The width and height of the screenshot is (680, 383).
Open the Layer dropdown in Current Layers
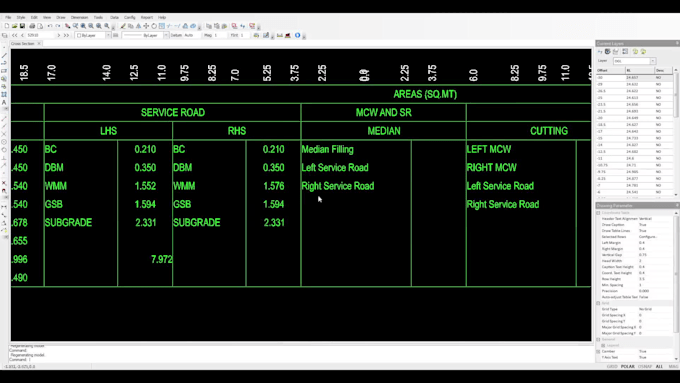[653, 61]
